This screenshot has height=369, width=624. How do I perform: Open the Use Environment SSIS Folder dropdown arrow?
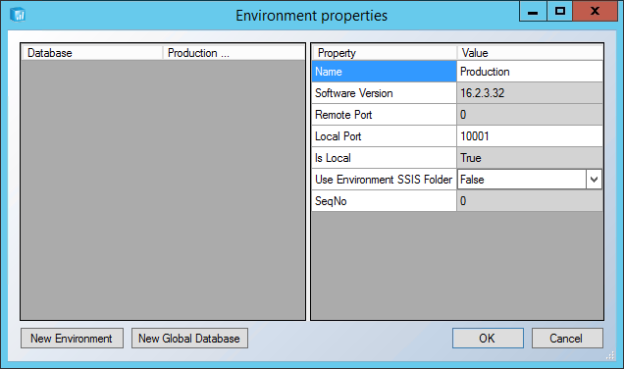pyautogui.click(x=594, y=180)
